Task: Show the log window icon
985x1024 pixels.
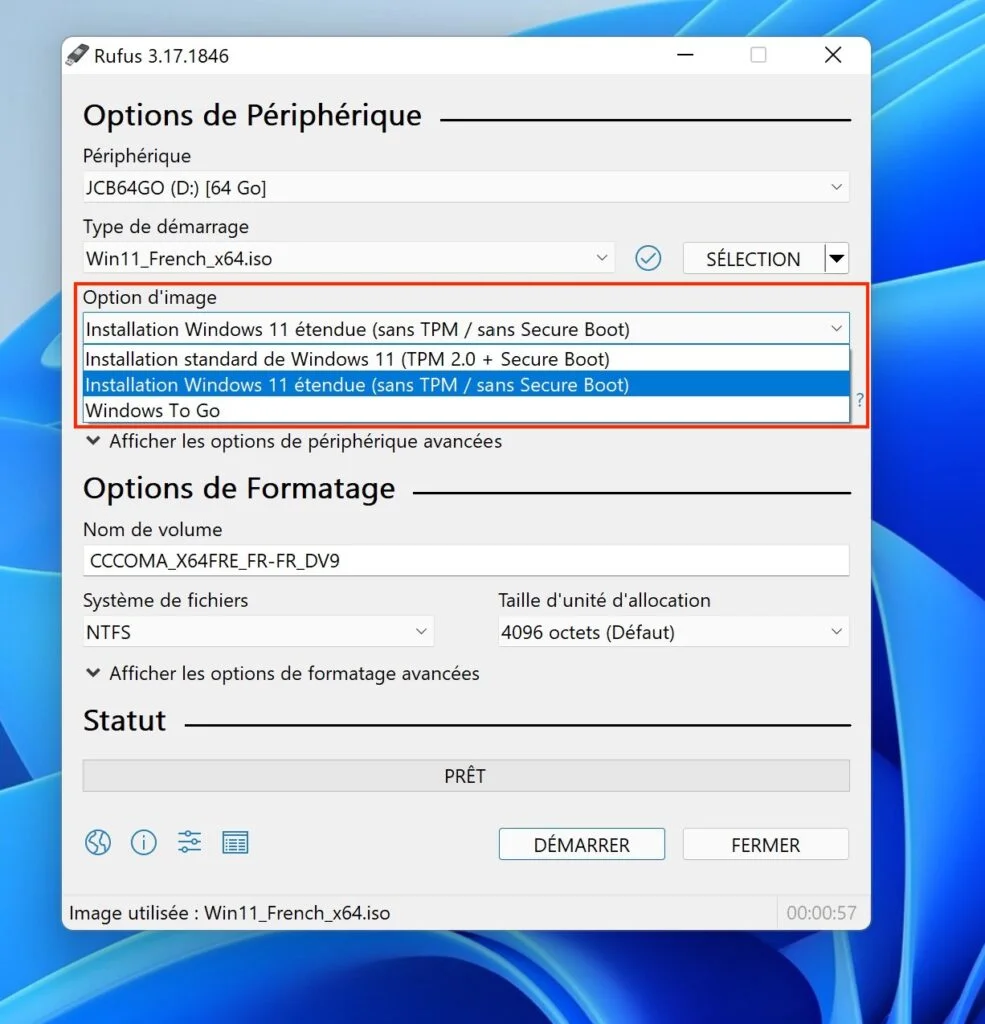Action: point(235,843)
